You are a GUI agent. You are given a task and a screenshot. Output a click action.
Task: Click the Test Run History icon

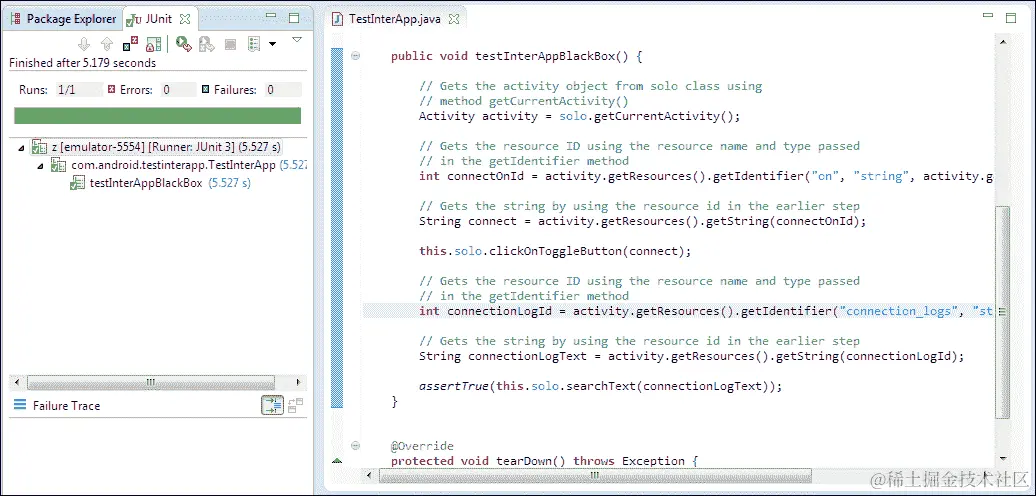click(254, 44)
